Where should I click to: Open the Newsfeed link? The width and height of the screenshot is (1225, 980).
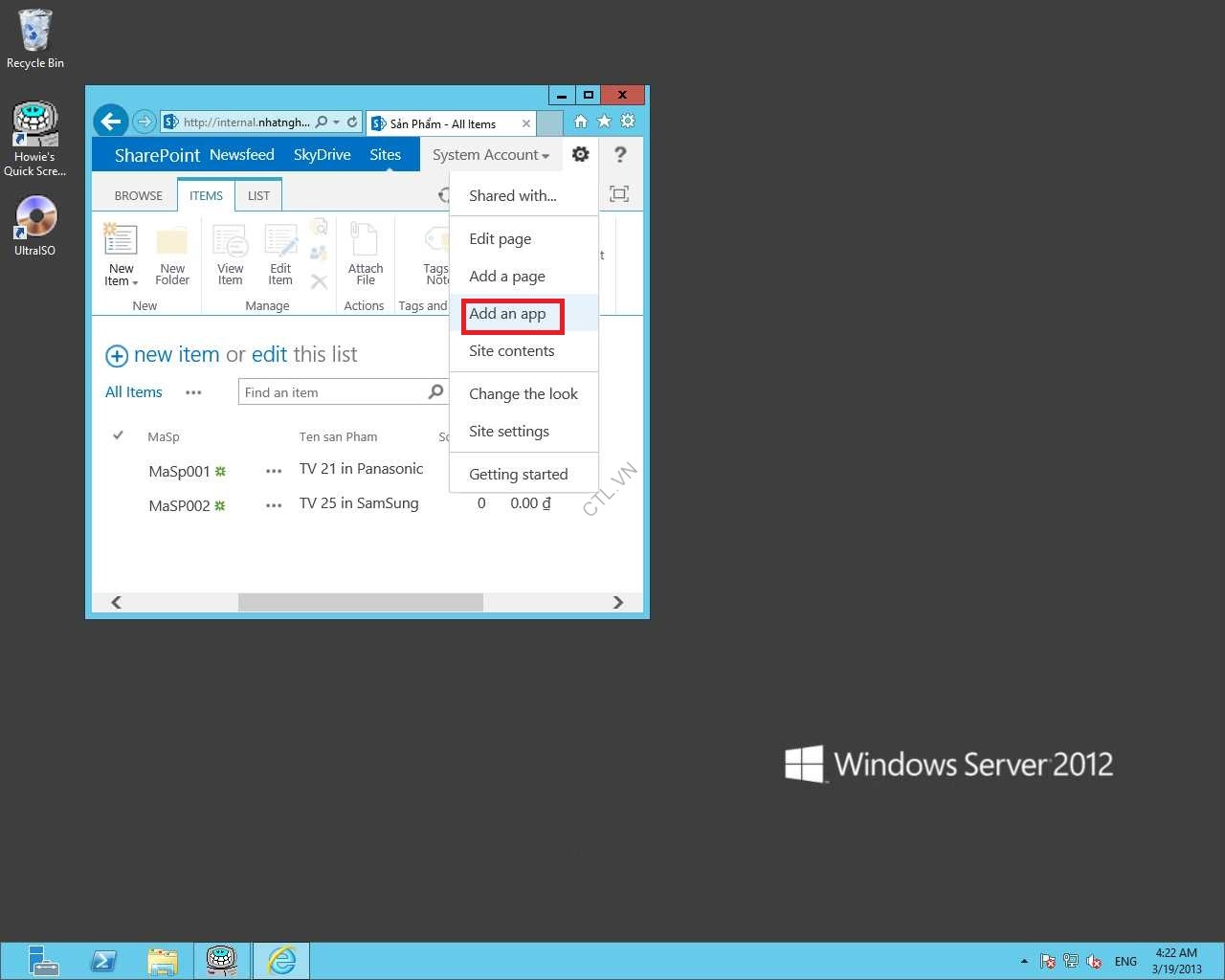click(x=241, y=155)
